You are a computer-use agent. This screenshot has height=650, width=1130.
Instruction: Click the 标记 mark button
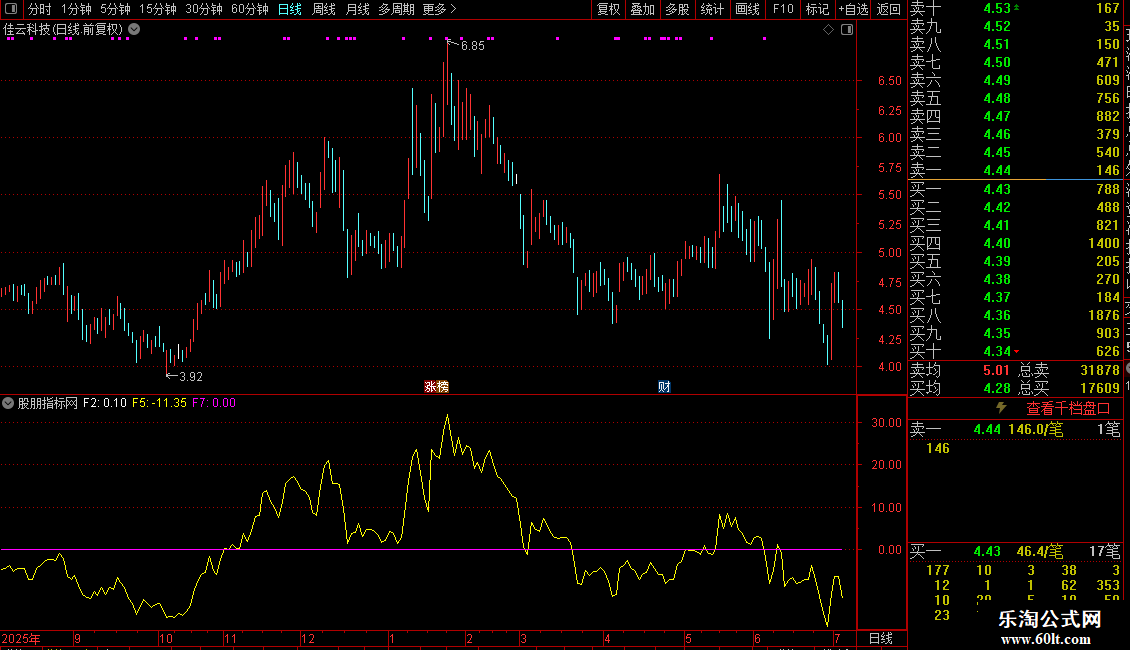tap(817, 9)
